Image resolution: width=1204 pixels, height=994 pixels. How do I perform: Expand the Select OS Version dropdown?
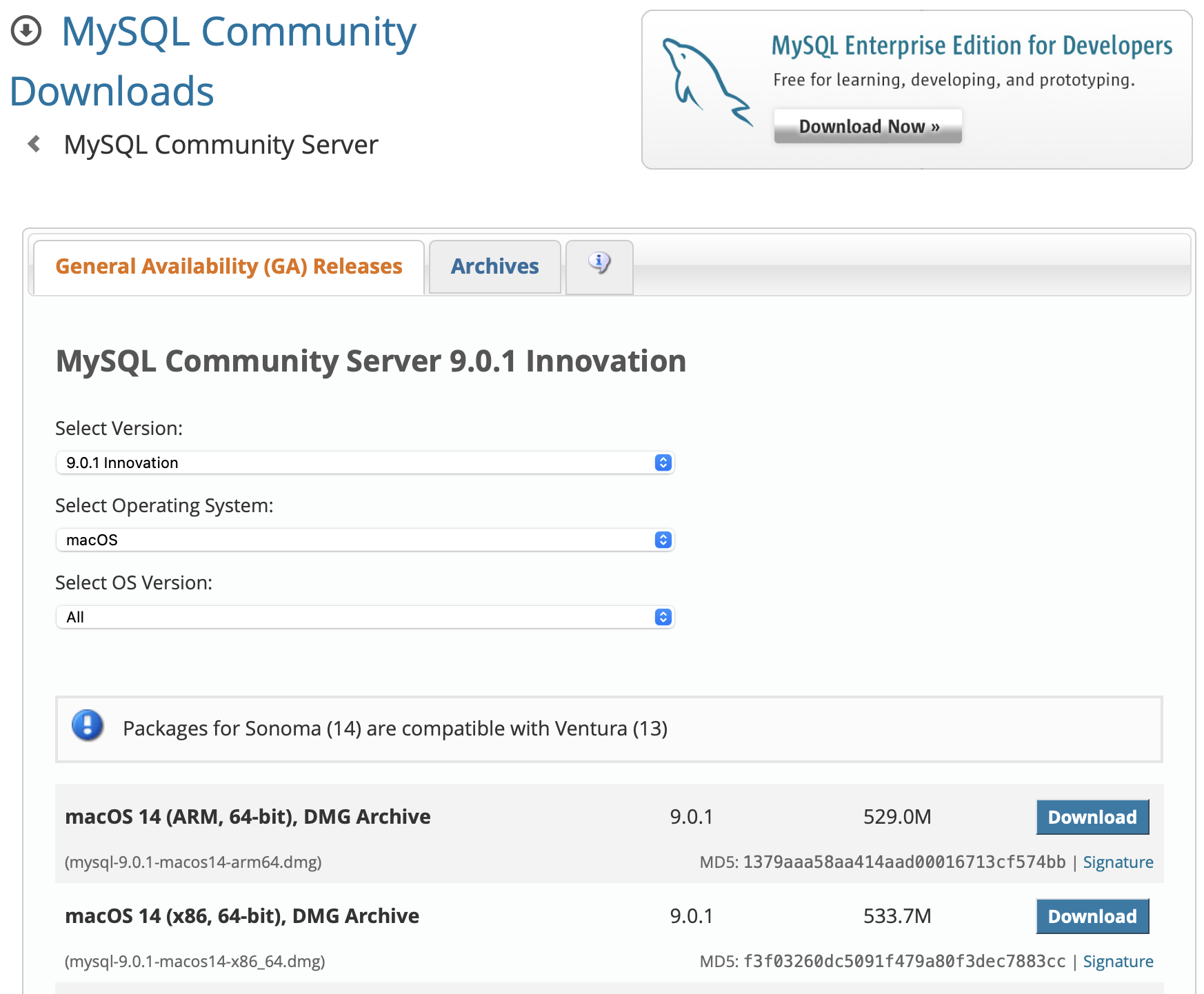[x=365, y=617]
